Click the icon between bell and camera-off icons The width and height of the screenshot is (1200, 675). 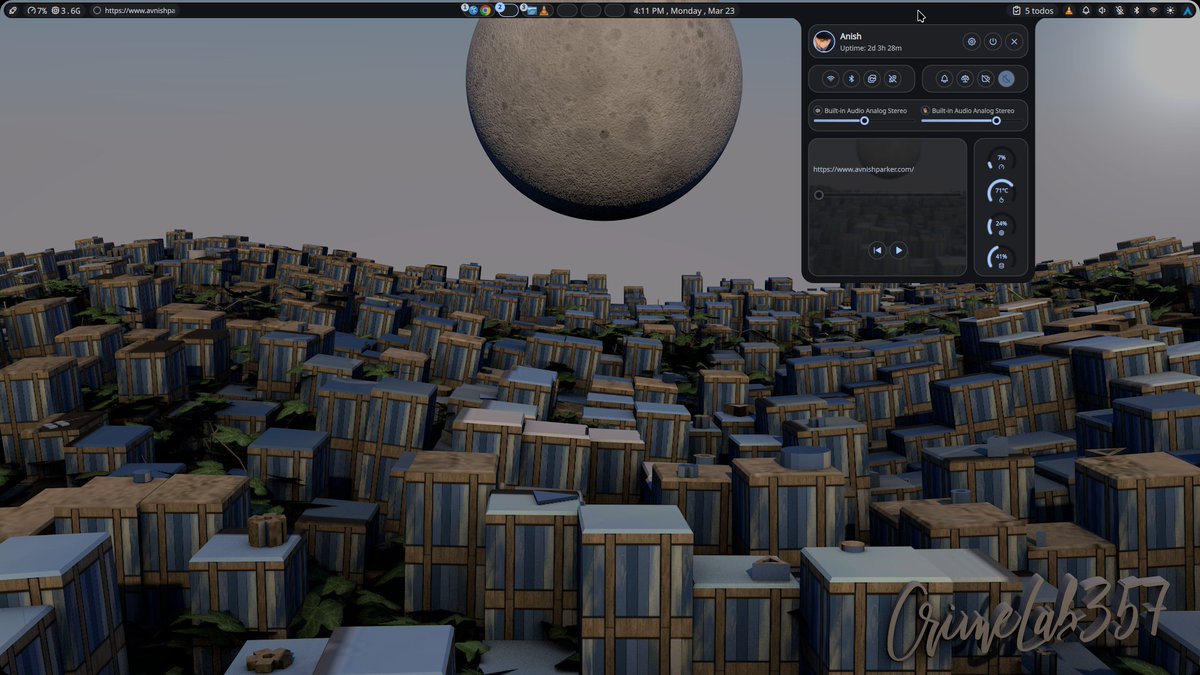pos(965,78)
